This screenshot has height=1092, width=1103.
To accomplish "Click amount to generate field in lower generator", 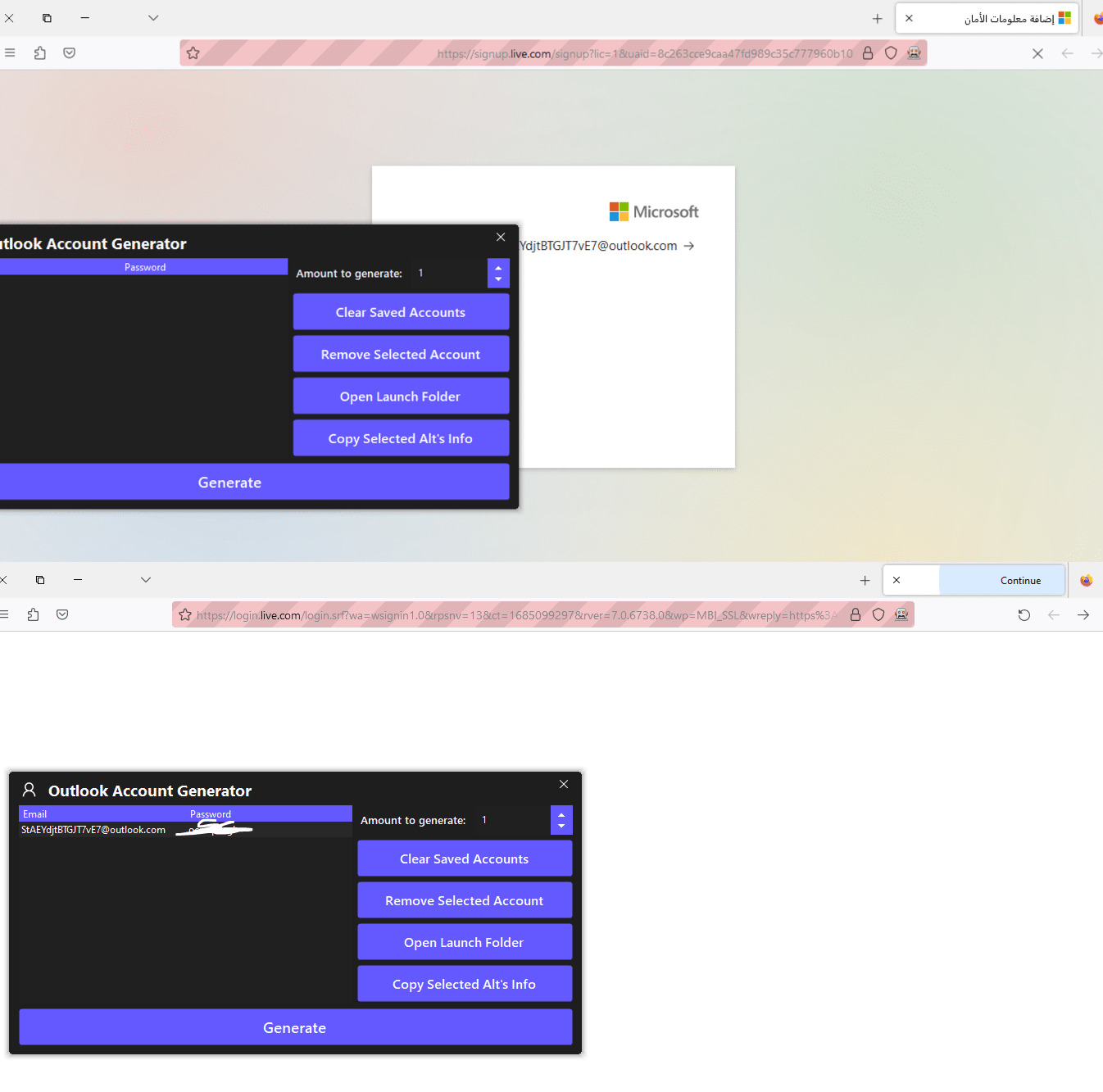I will pos(513,820).
